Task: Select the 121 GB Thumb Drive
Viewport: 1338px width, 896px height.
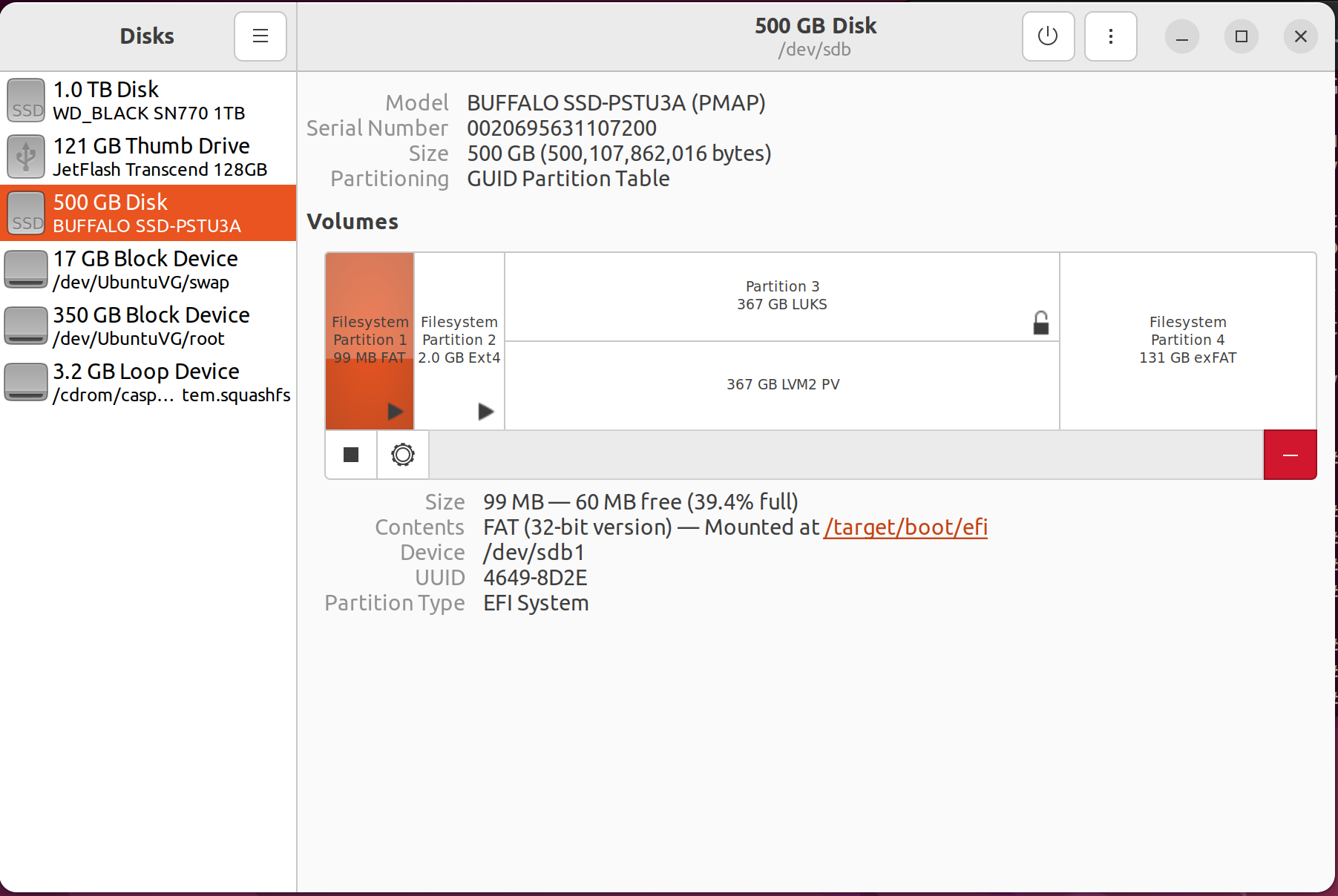Action: pos(148,157)
